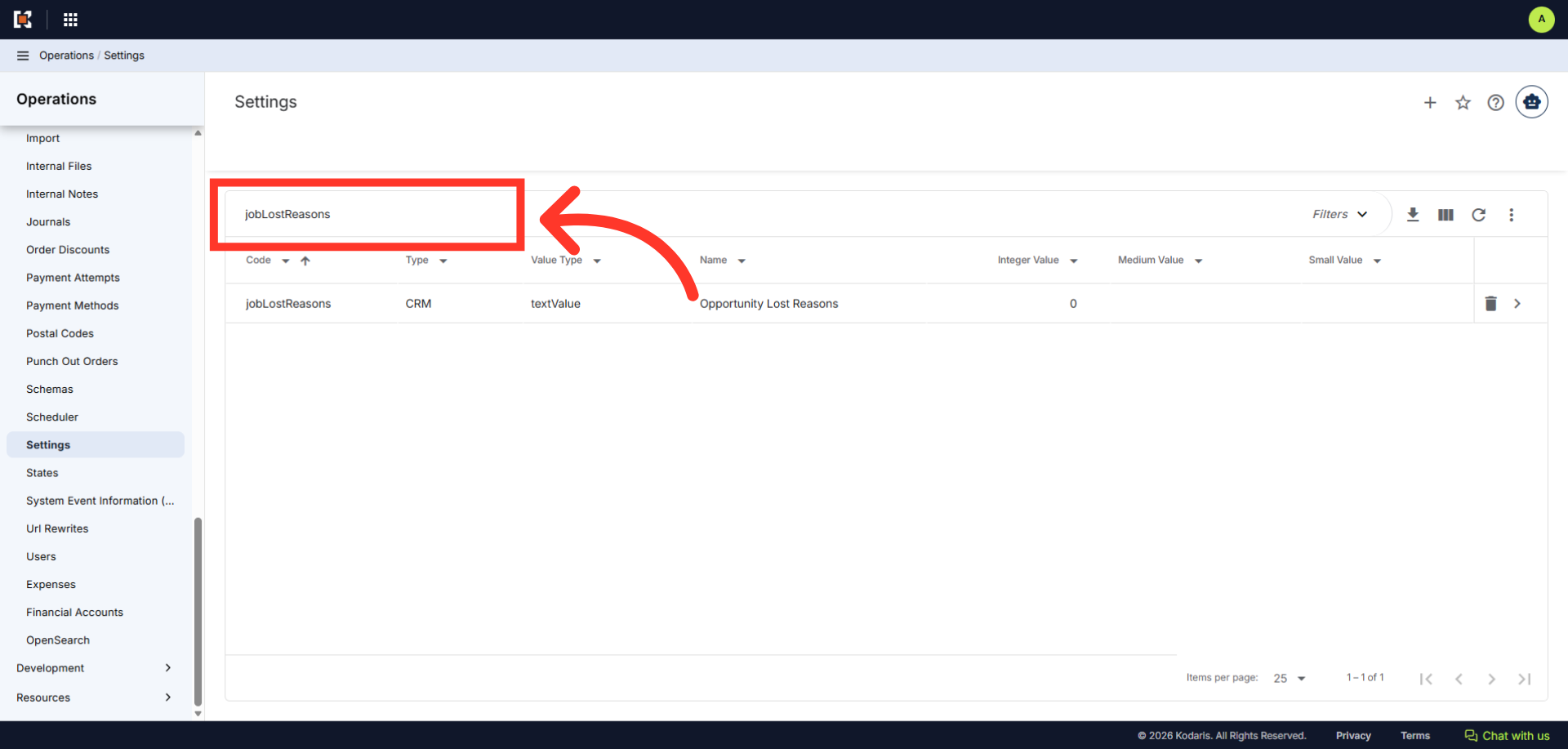Download table data with export icon
1568x749 pixels.
[1413, 215]
